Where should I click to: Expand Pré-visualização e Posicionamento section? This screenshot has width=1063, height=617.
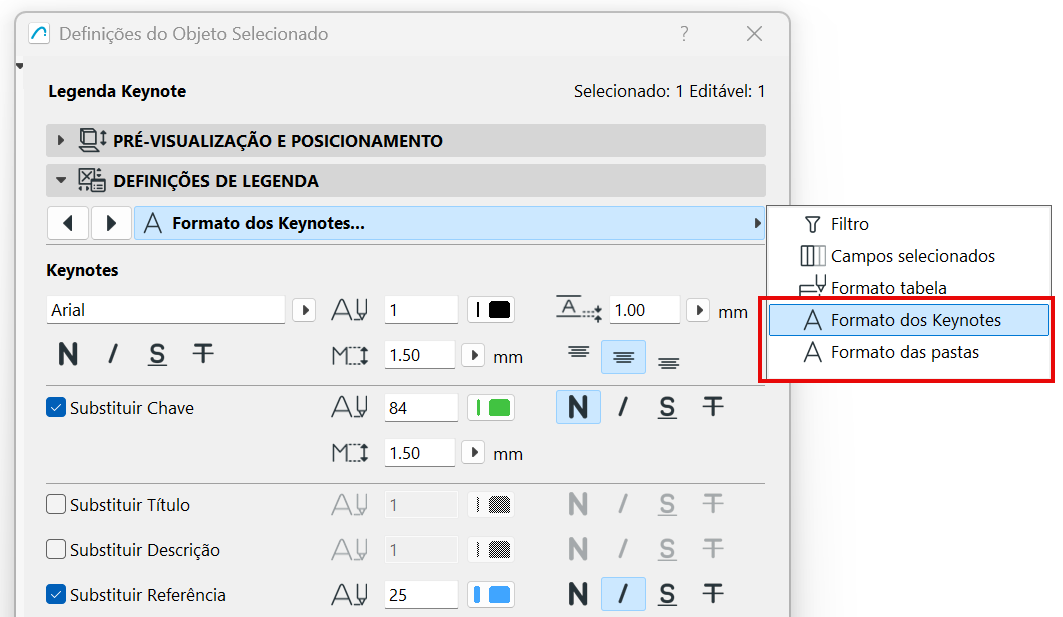(61, 141)
